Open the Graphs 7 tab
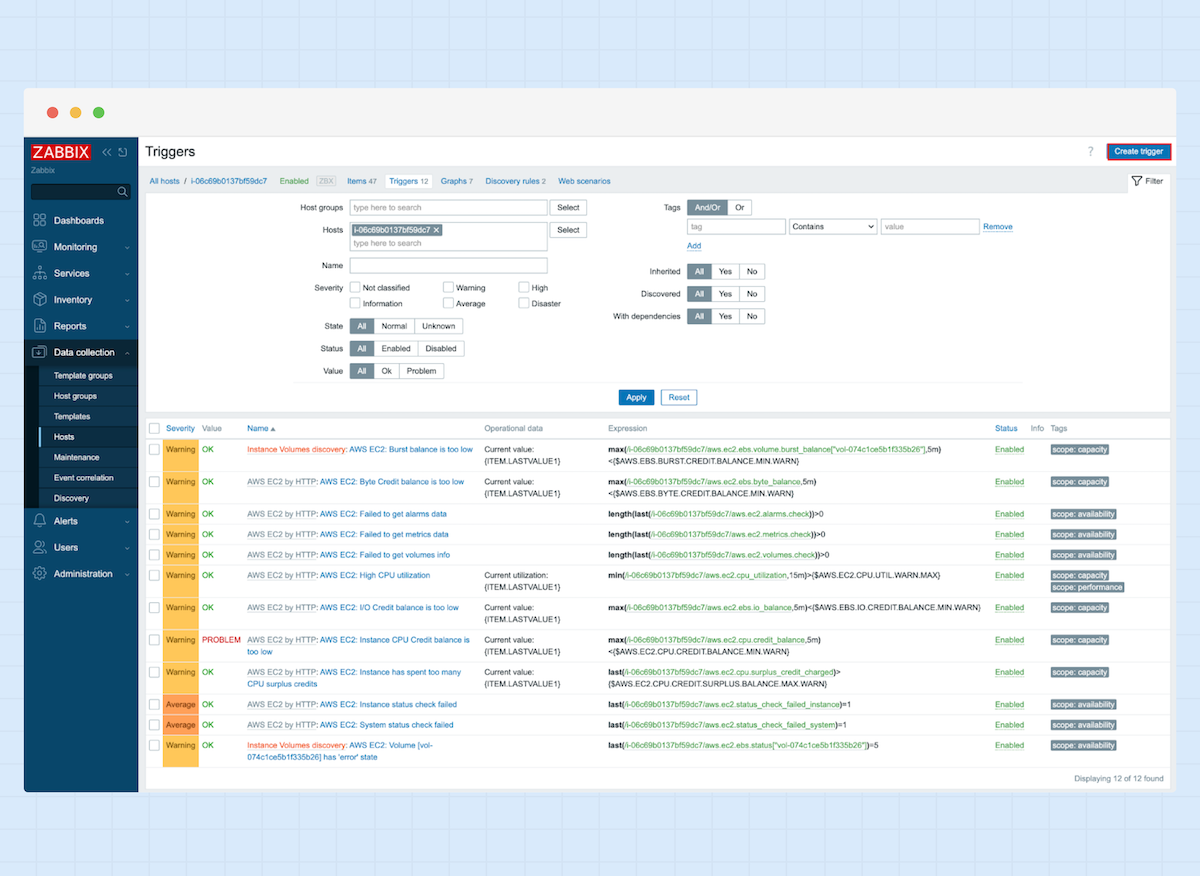Screen dimensions: 1200x876 pyautogui.click(x=457, y=181)
